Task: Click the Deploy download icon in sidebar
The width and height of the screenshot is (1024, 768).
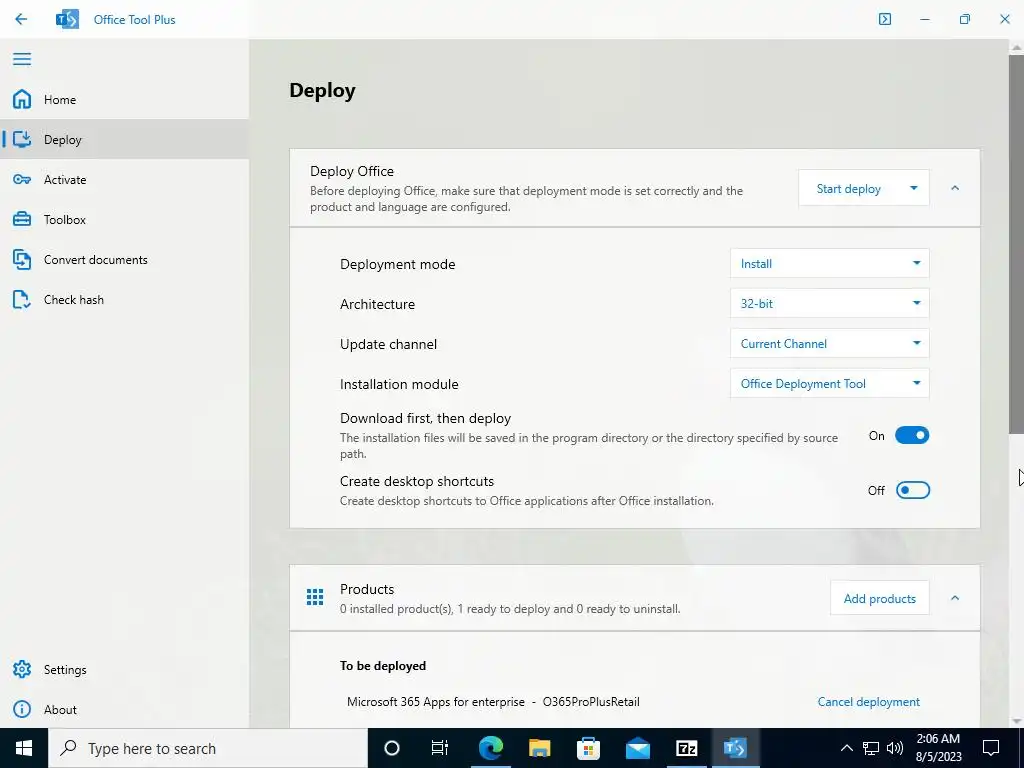Action: 22,139
